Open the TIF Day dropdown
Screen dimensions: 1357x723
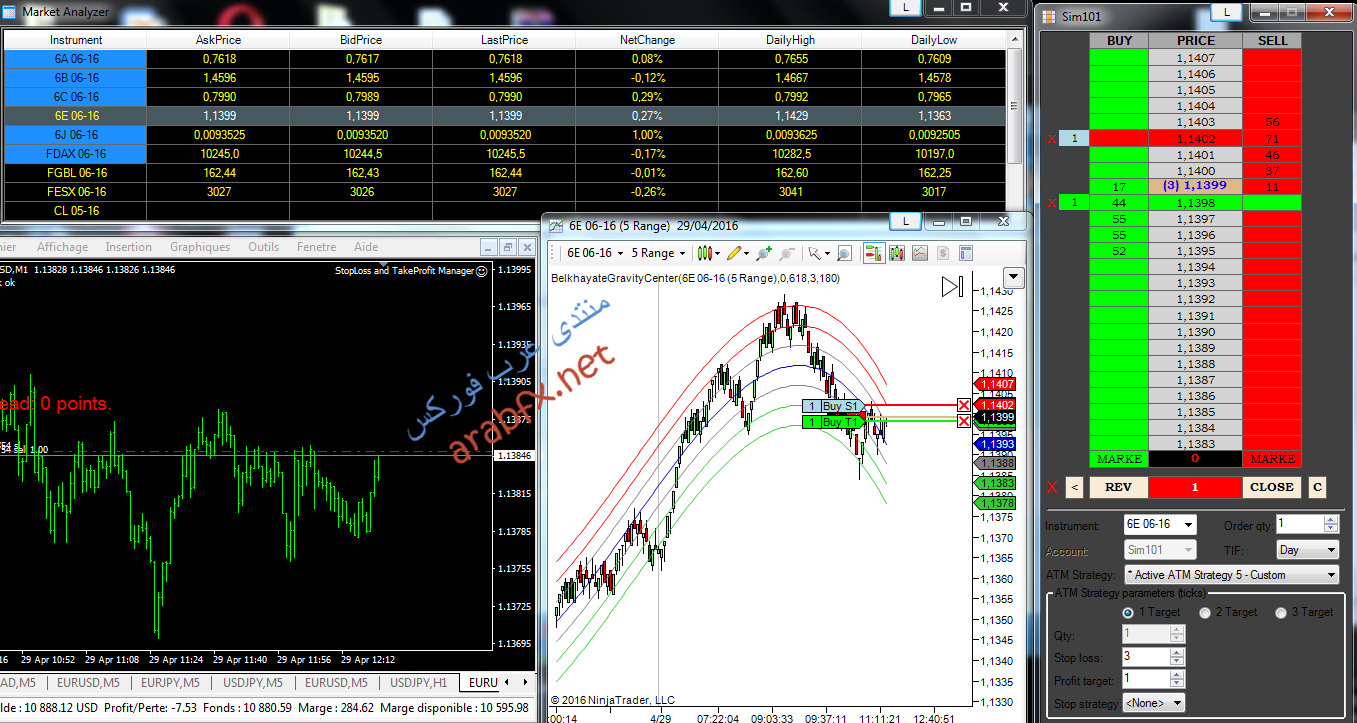[1307, 550]
